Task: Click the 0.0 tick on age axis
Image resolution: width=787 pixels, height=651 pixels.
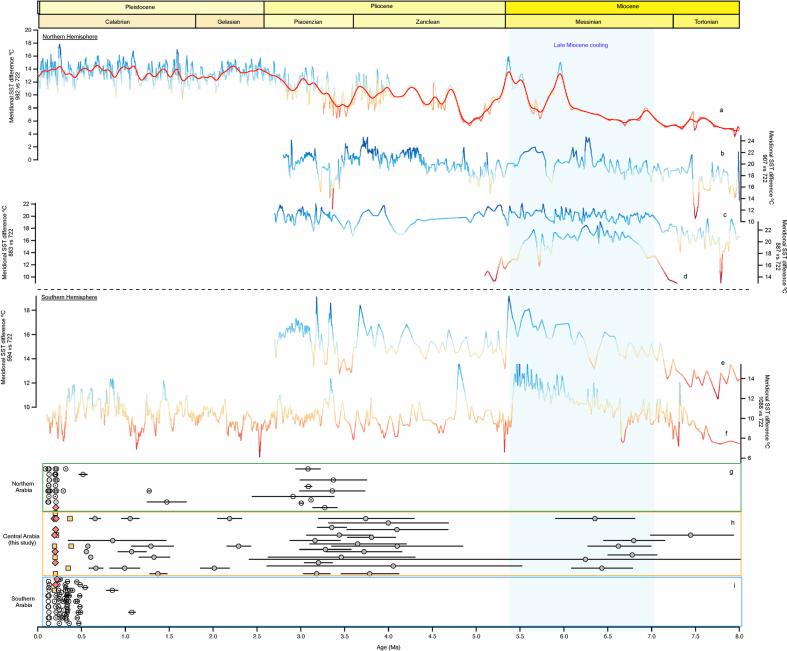Action: (38, 636)
